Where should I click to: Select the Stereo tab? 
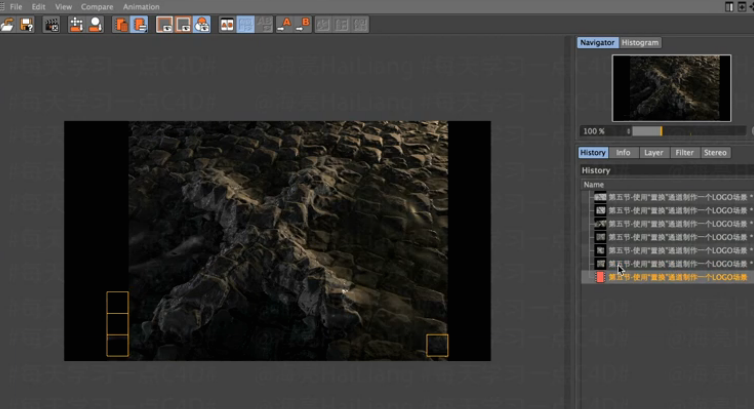[x=715, y=153]
